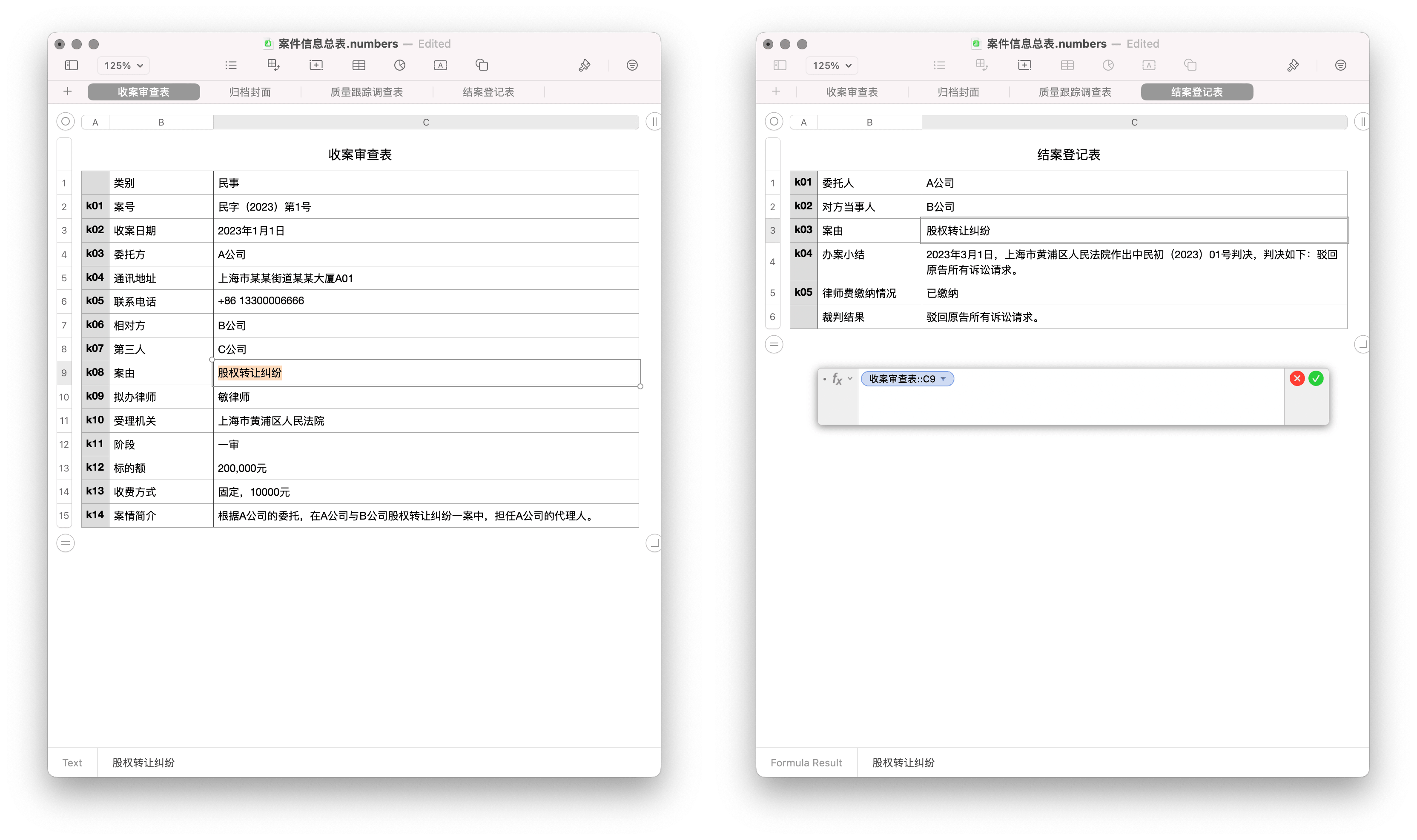1417x840 pixels.
Task: Click cell 上海市黄浦区人民法院
Action: [x=426, y=420]
